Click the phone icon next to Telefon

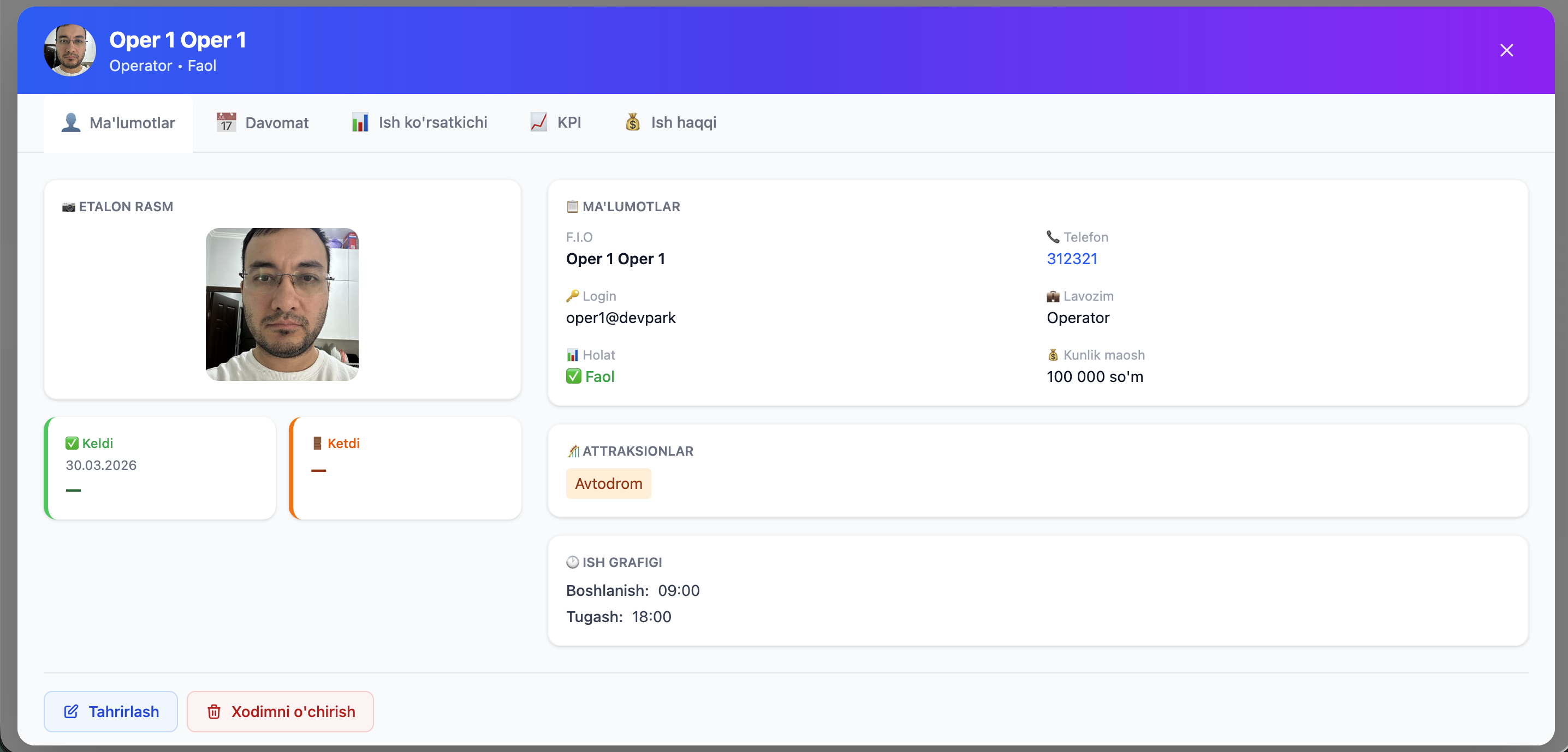click(x=1053, y=237)
